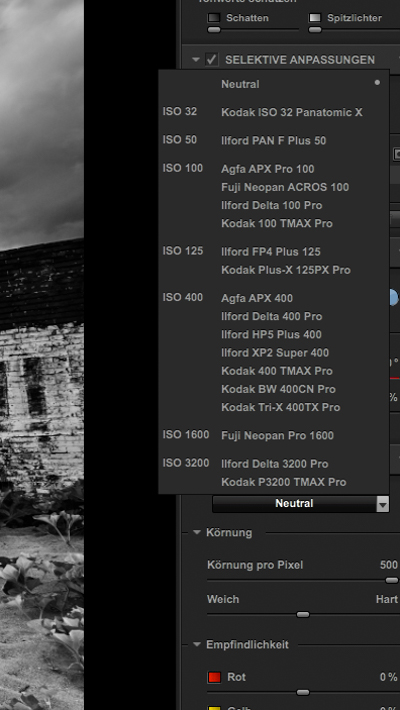This screenshot has height=710, width=400.
Task: Adjust the Schatten slider handle
Action: tap(214, 30)
